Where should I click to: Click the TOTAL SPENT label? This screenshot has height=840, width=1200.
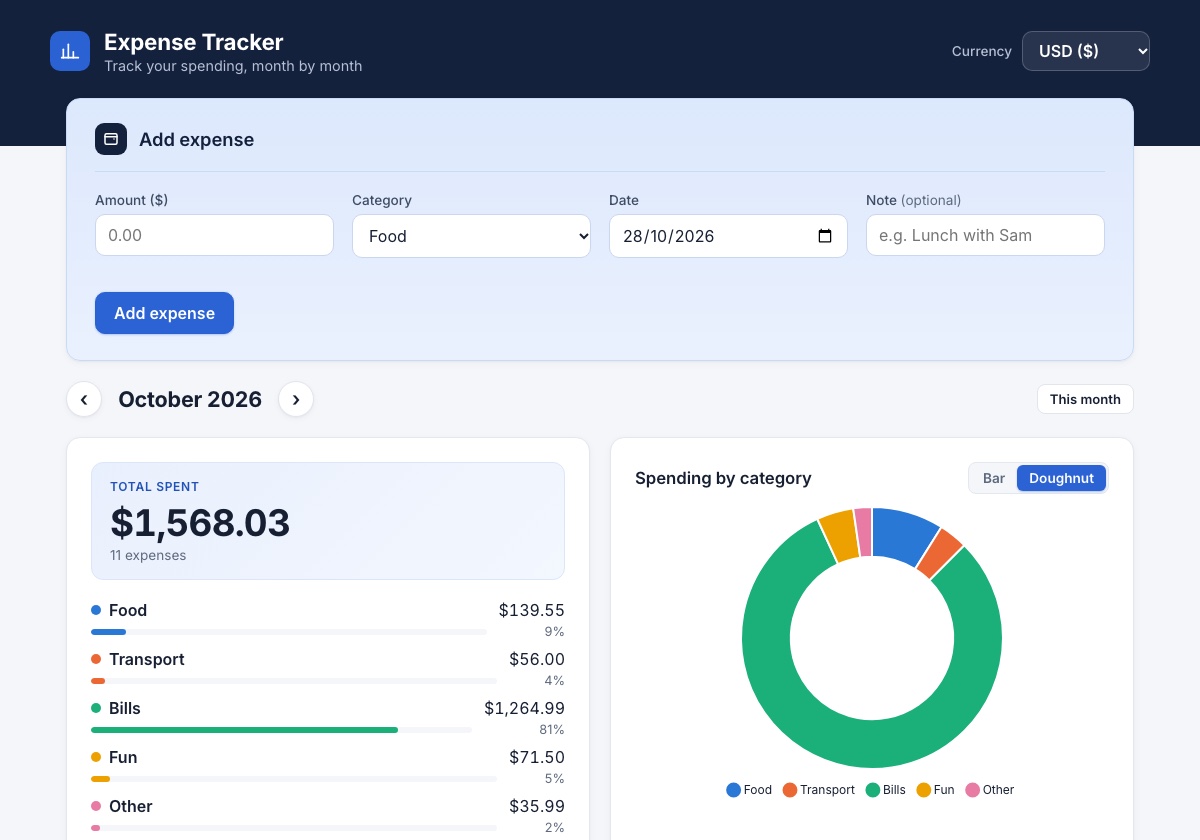(154, 487)
